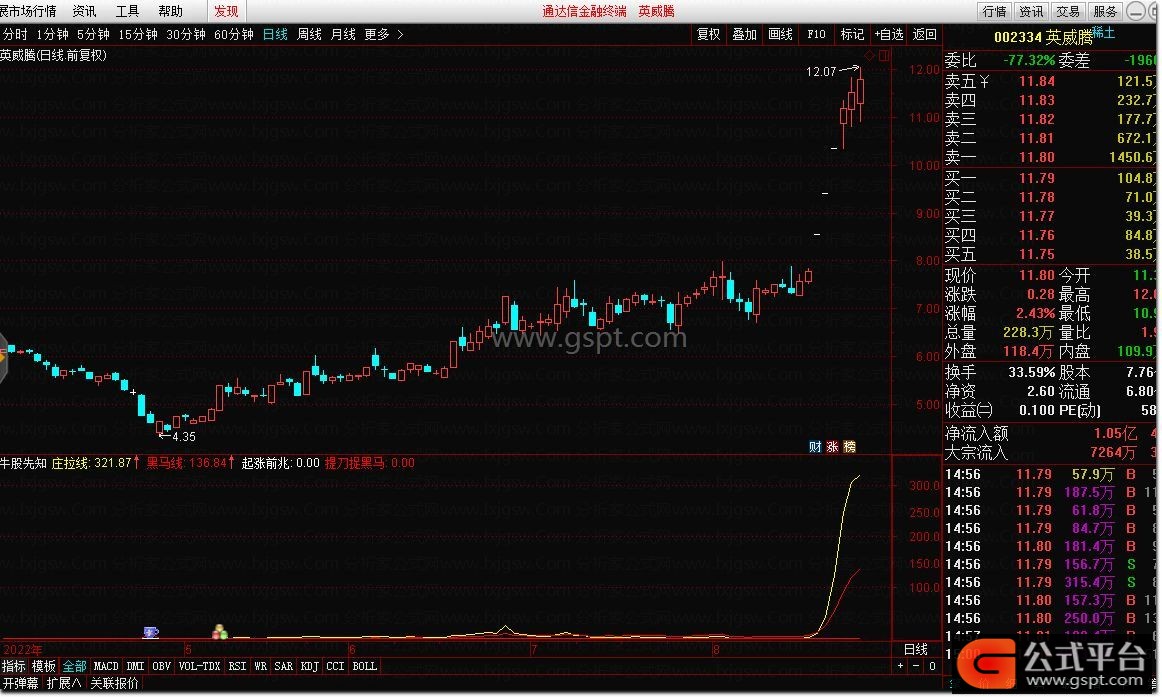Viewport: 1162px width, 697px height.
Task: Open F10 company info
Action: 816,34
